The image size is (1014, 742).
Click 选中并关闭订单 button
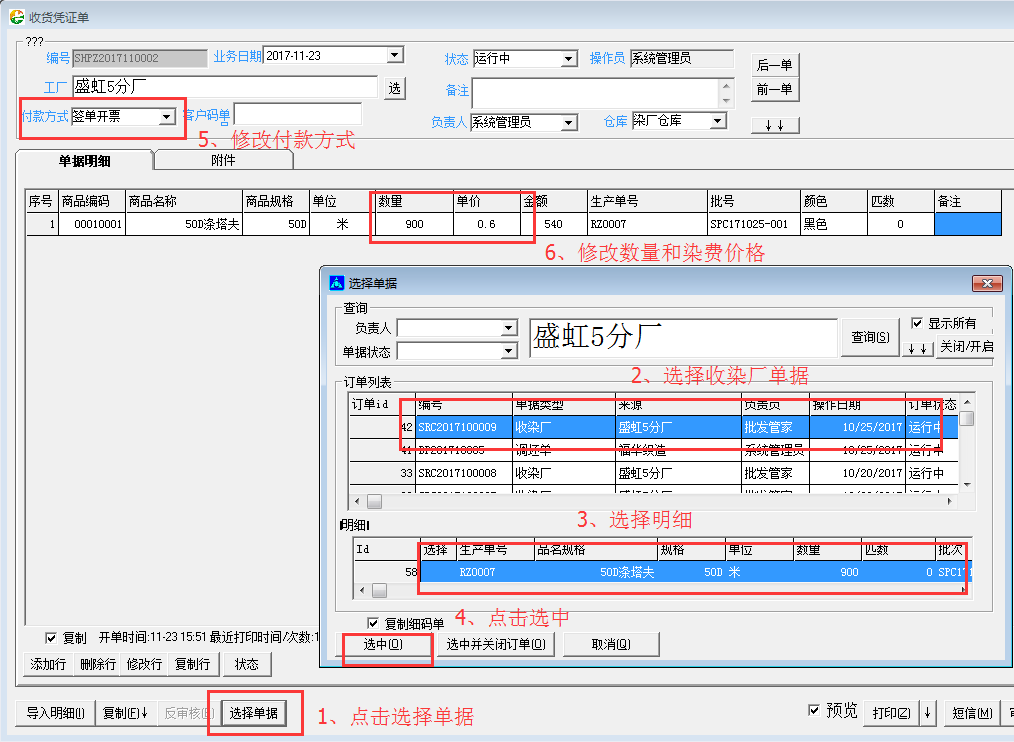point(496,644)
